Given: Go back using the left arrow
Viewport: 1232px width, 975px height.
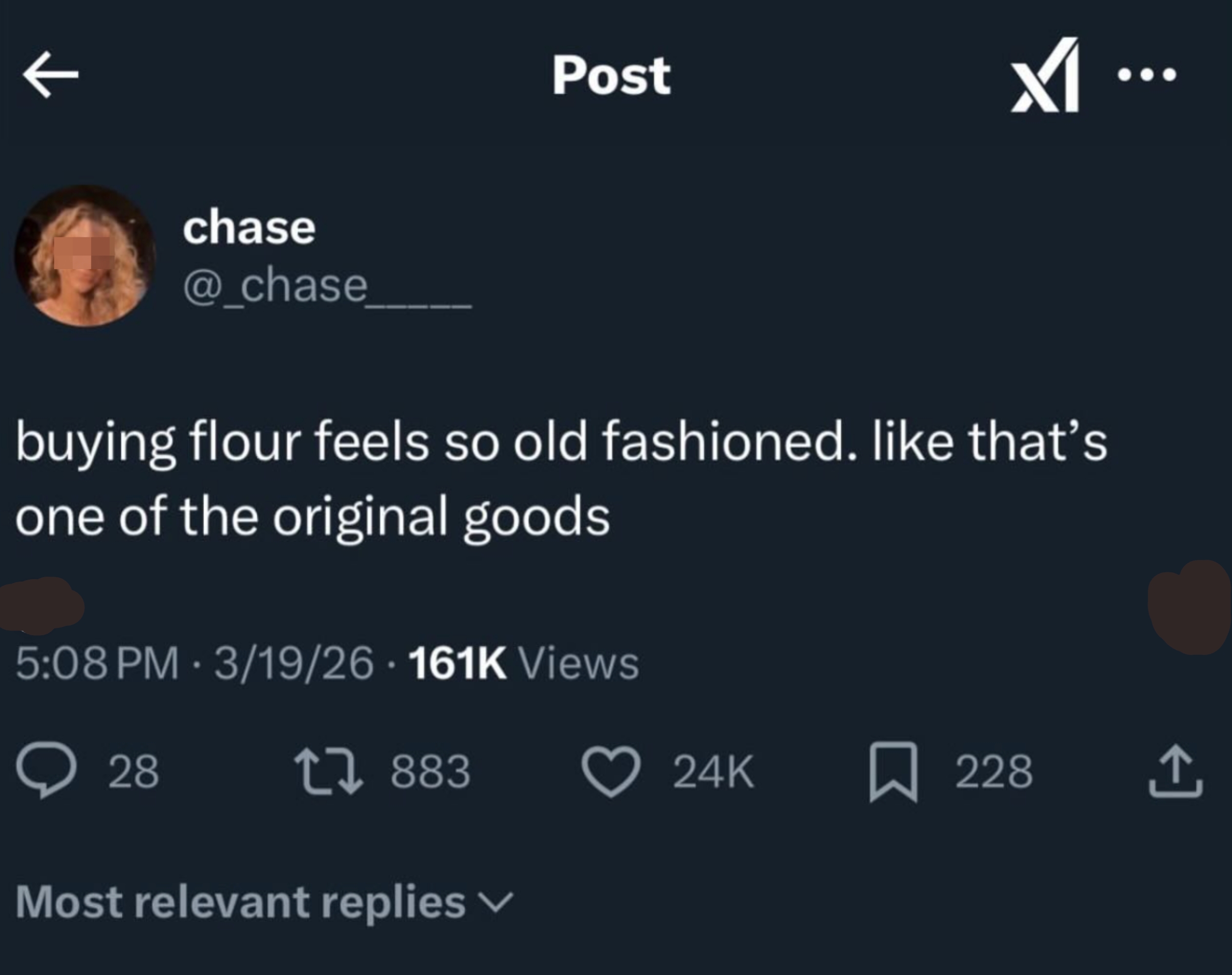Looking at the screenshot, I should [50, 74].
